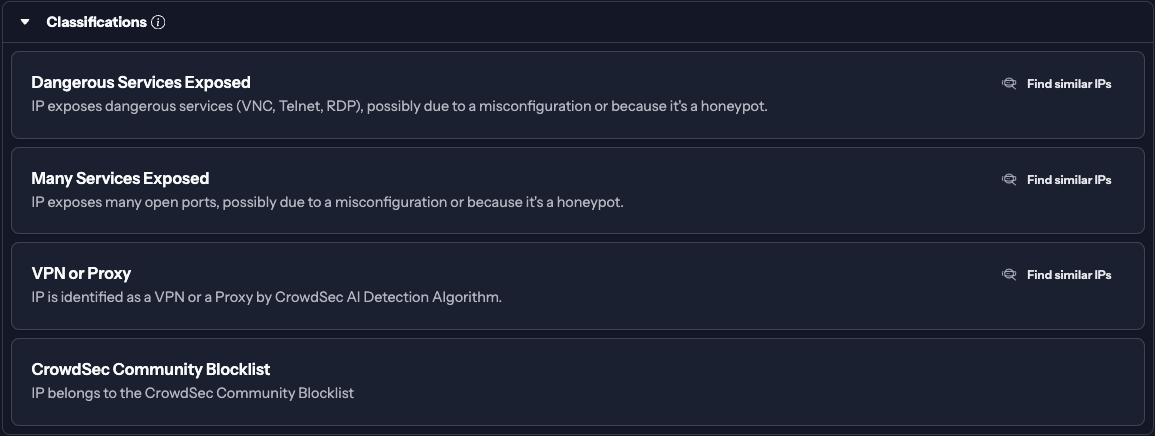The width and height of the screenshot is (1155, 436).
Task: Click 'IP belongs to the CrowdSec Community Blocklist' description
Action: click(x=192, y=393)
